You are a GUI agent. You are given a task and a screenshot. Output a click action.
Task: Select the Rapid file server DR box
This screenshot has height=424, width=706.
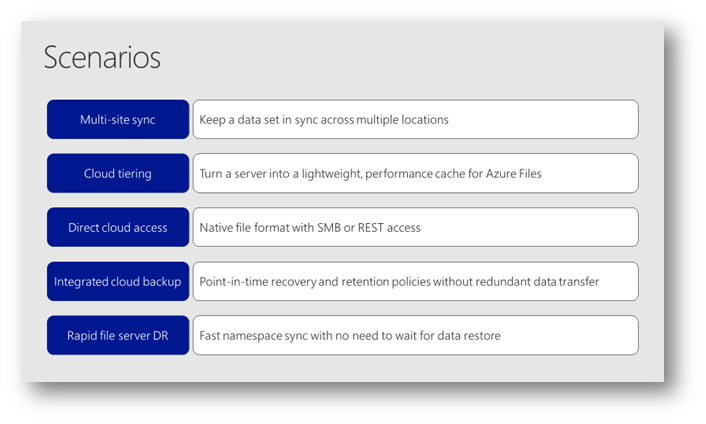click(118, 335)
